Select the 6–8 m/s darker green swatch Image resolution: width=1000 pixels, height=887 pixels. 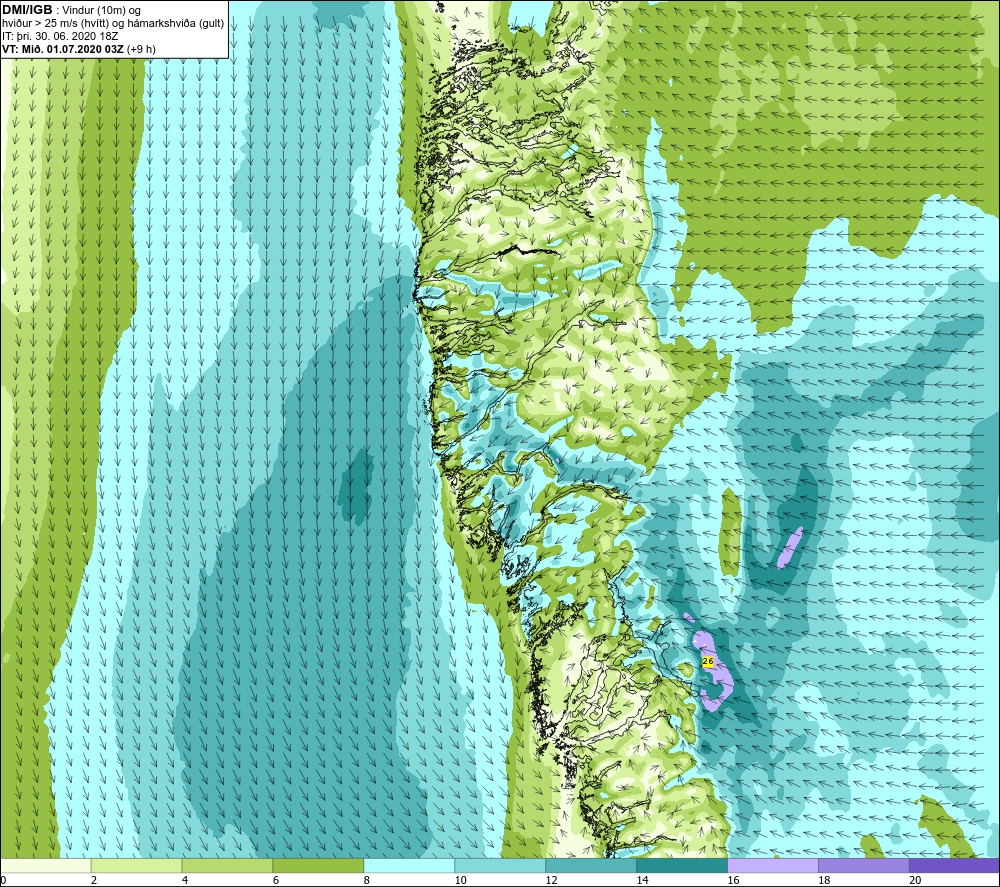click(318, 865)
